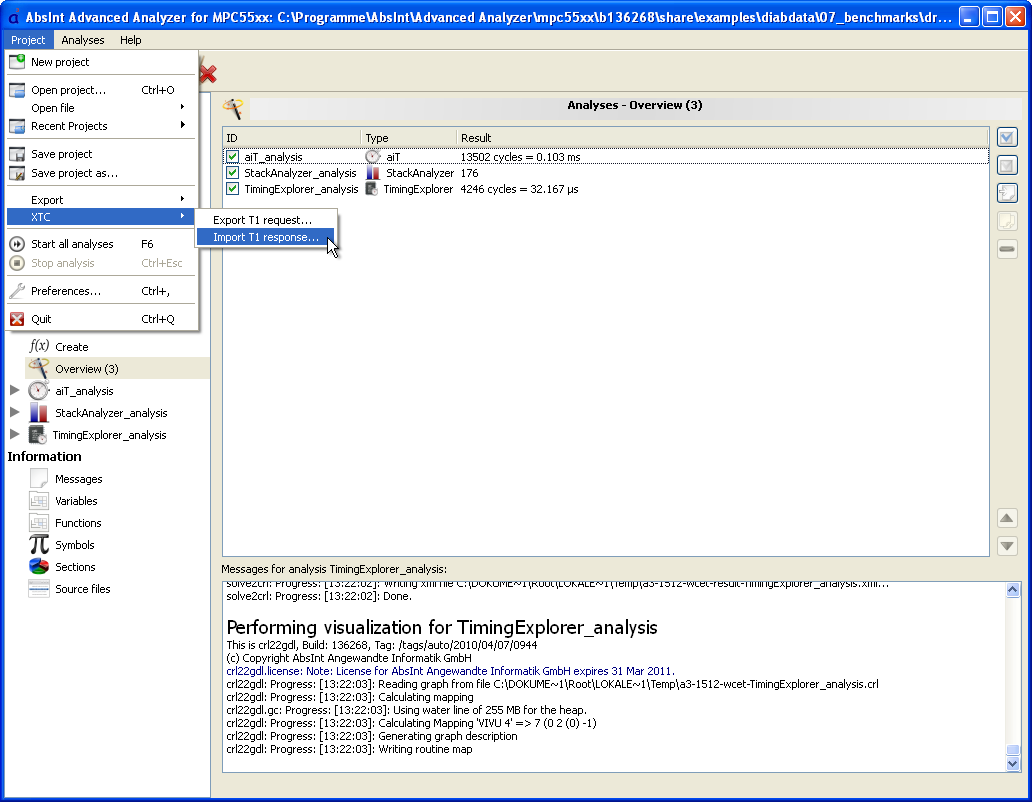
Task: Click the add-analysis button below deselect
Action: coord(1007,193)
